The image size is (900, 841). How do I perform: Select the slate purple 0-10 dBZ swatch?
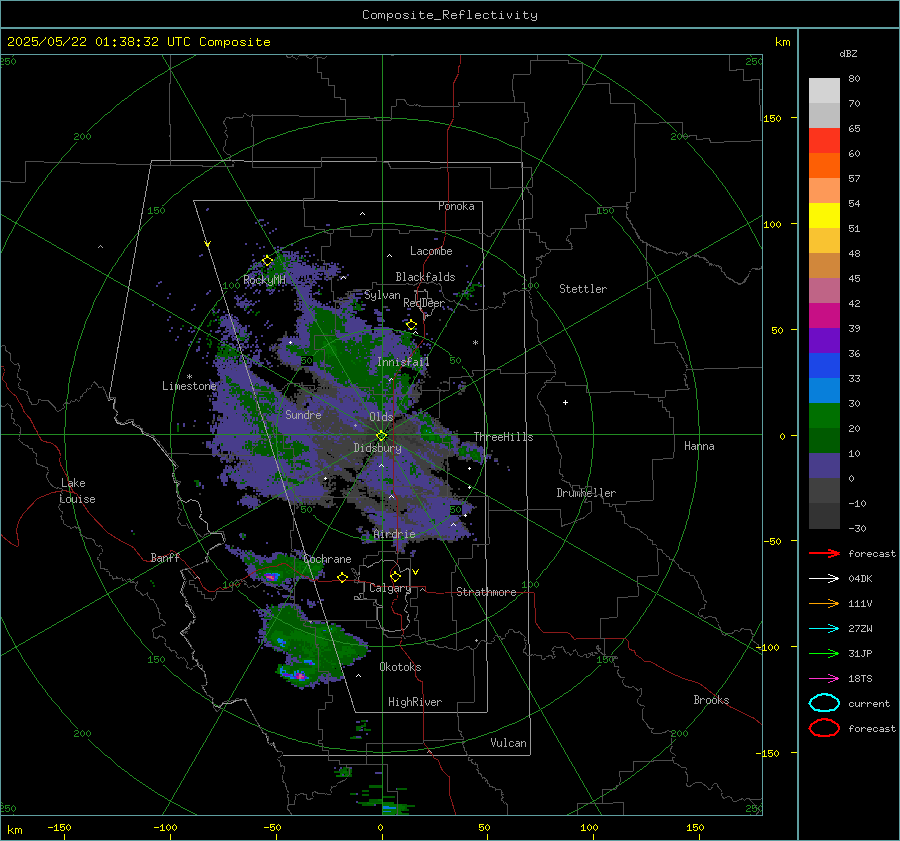tap(824, 466)
